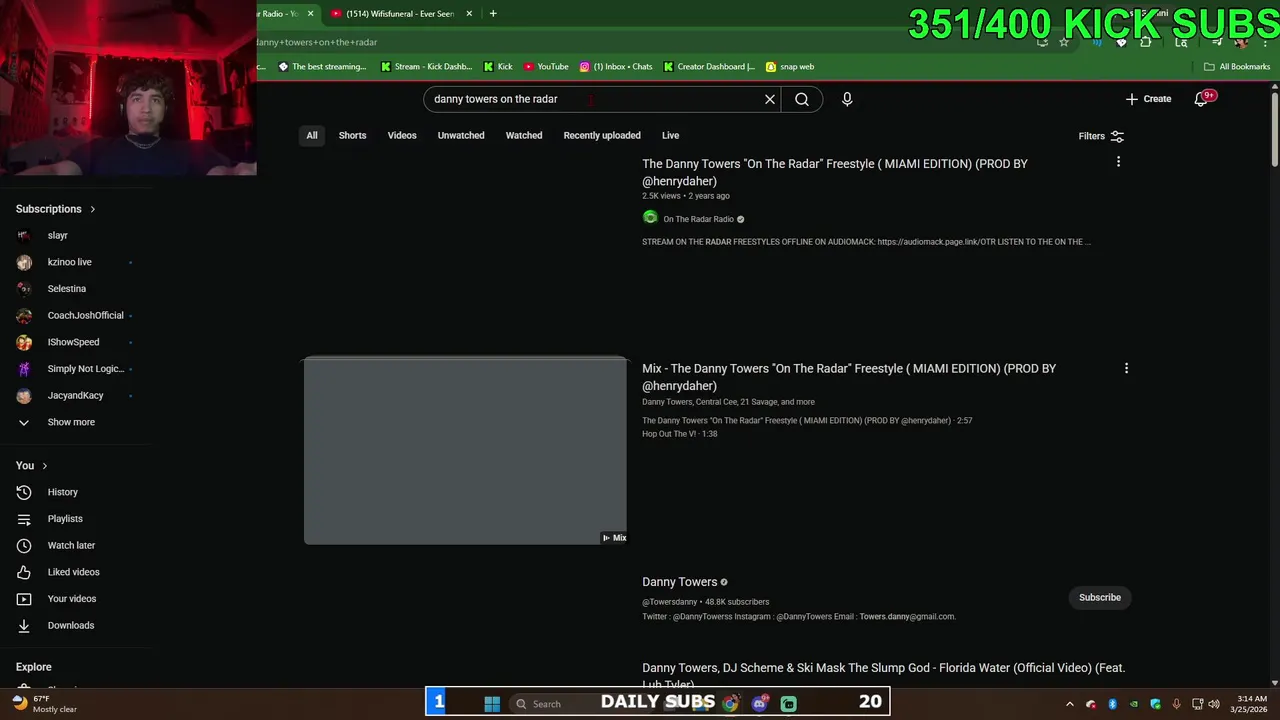Open the snap web bookmark
Image resolution: width=1280 pixels, height=720 pixels.
790,67
